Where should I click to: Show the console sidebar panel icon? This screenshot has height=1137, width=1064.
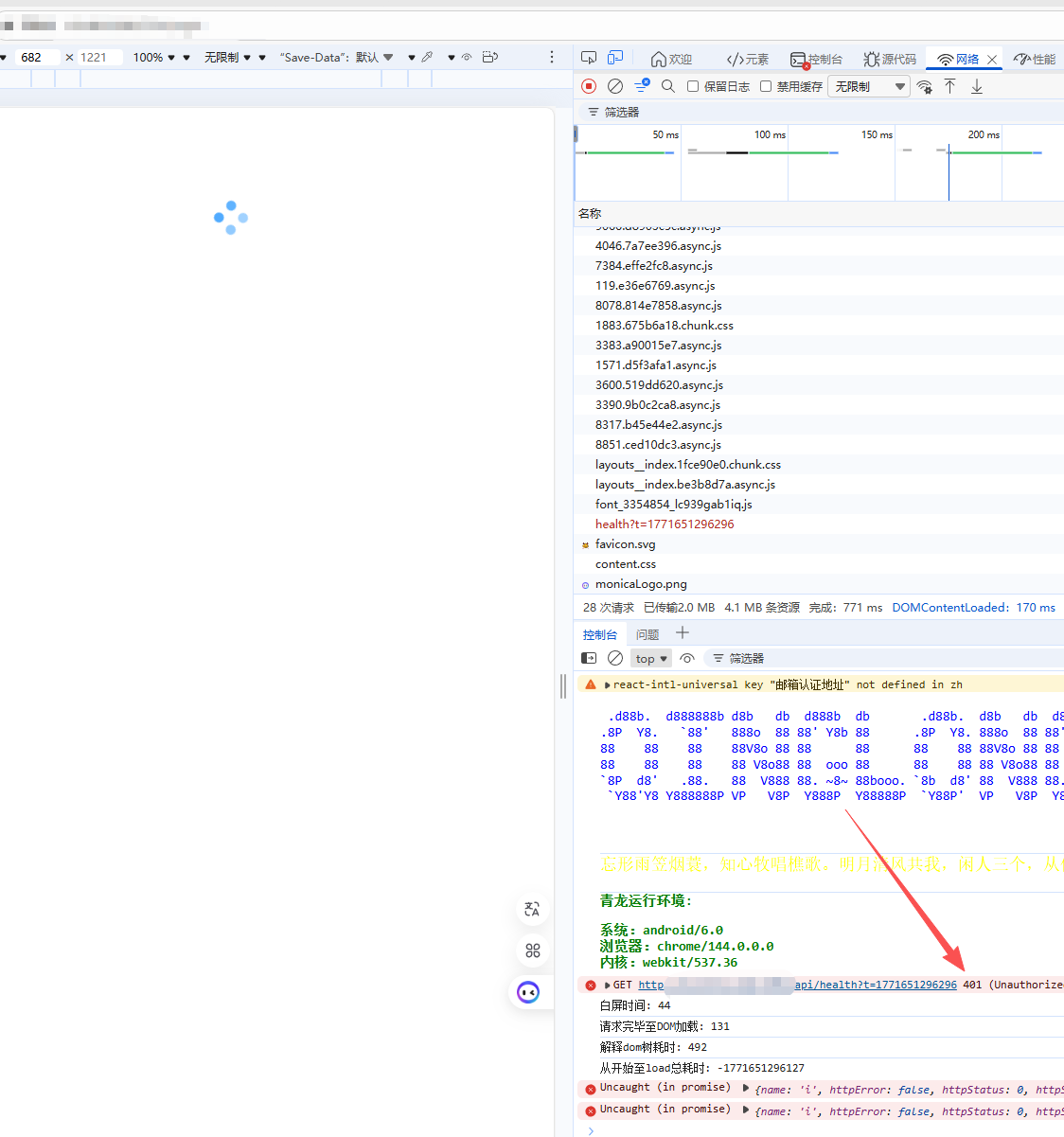[x=589, y=658]
